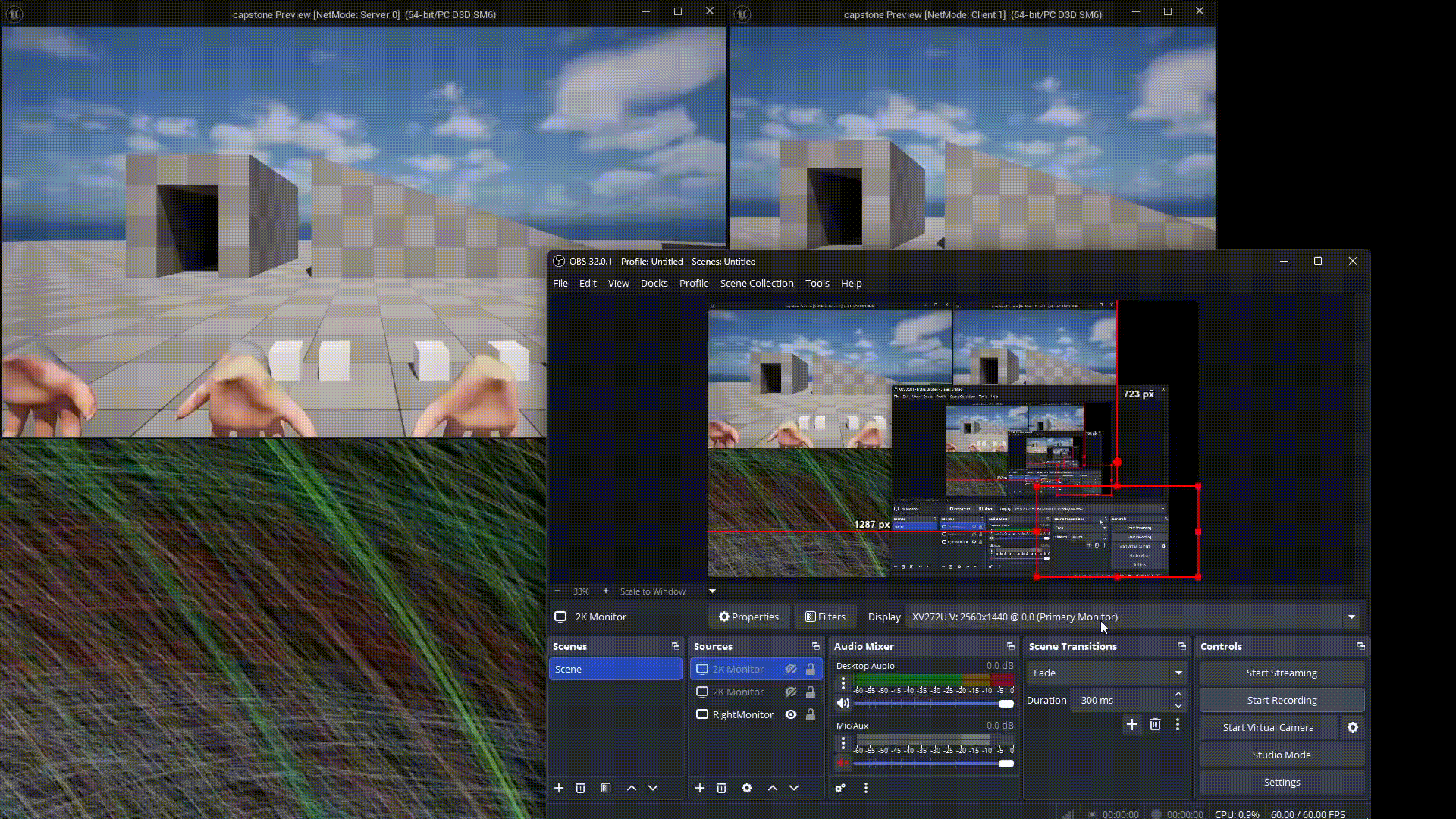This screenshot has width=1456, height=819.
Task: Toggle lock on RightMonitor source
Action: 811,714
